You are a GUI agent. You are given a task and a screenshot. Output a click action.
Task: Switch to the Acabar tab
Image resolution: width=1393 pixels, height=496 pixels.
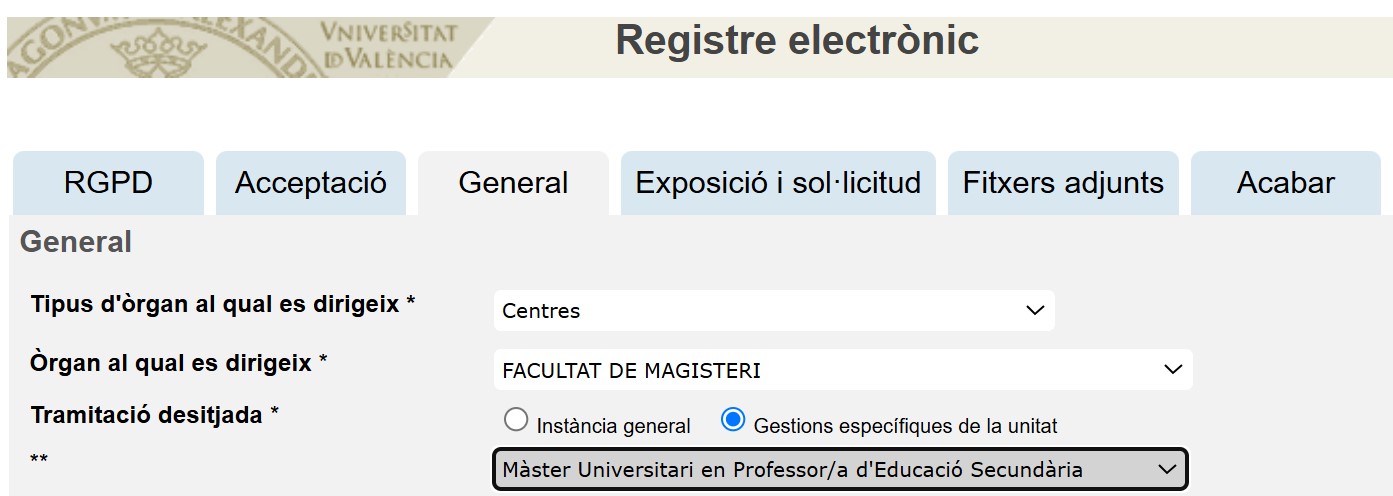pyautogui.click(x=1286, y=183)
